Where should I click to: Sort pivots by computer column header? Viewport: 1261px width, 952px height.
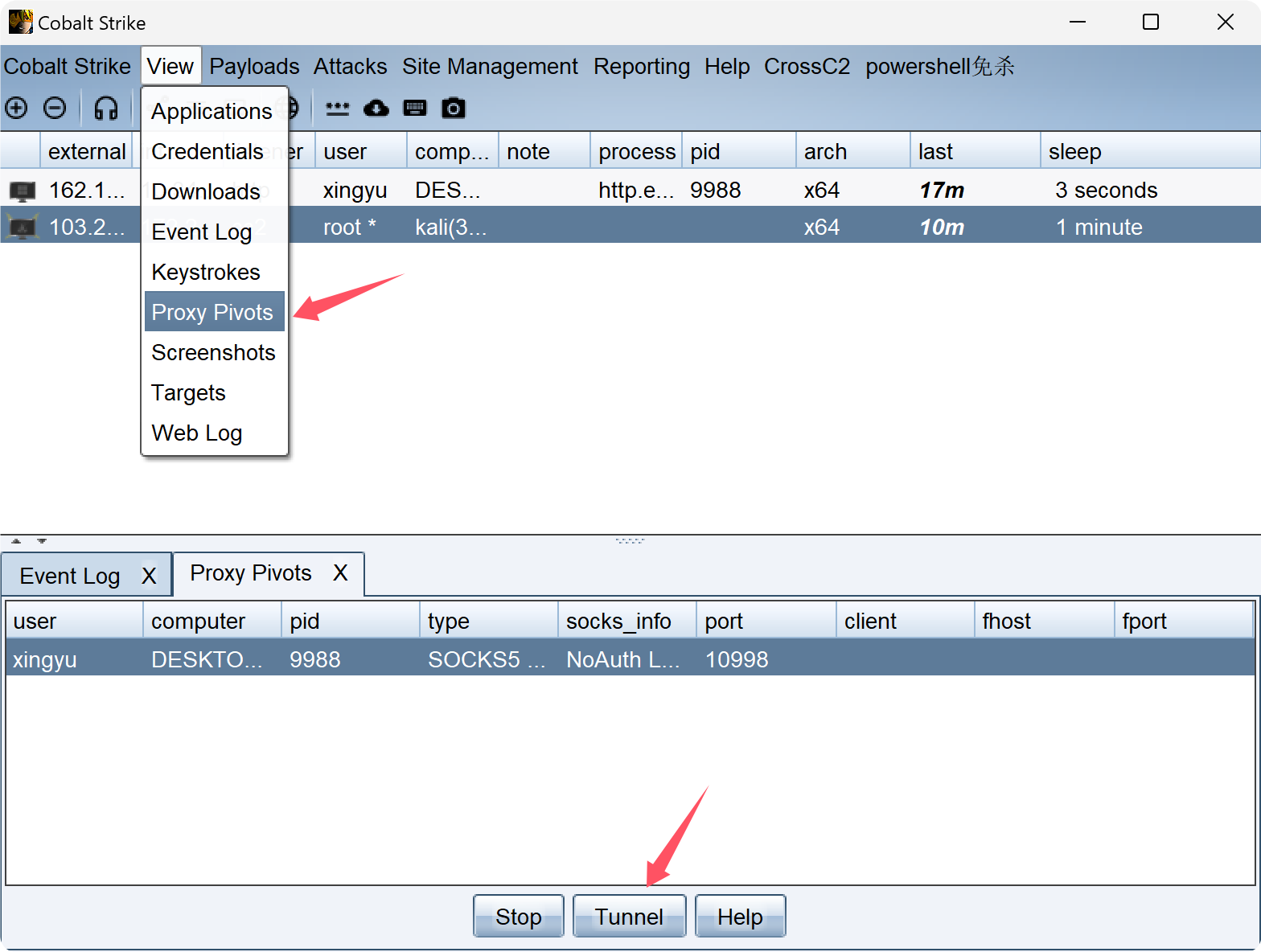click(x=212, y=621)
